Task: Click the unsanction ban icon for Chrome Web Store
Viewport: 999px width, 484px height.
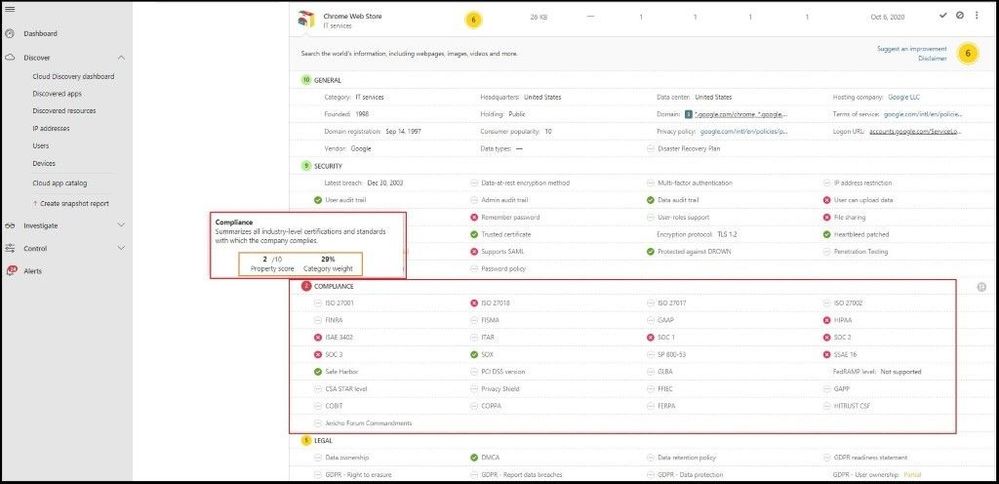Action: click(959, 15)
